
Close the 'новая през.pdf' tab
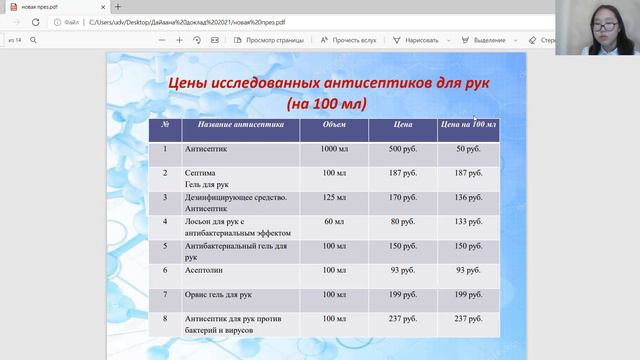(103, 7)
